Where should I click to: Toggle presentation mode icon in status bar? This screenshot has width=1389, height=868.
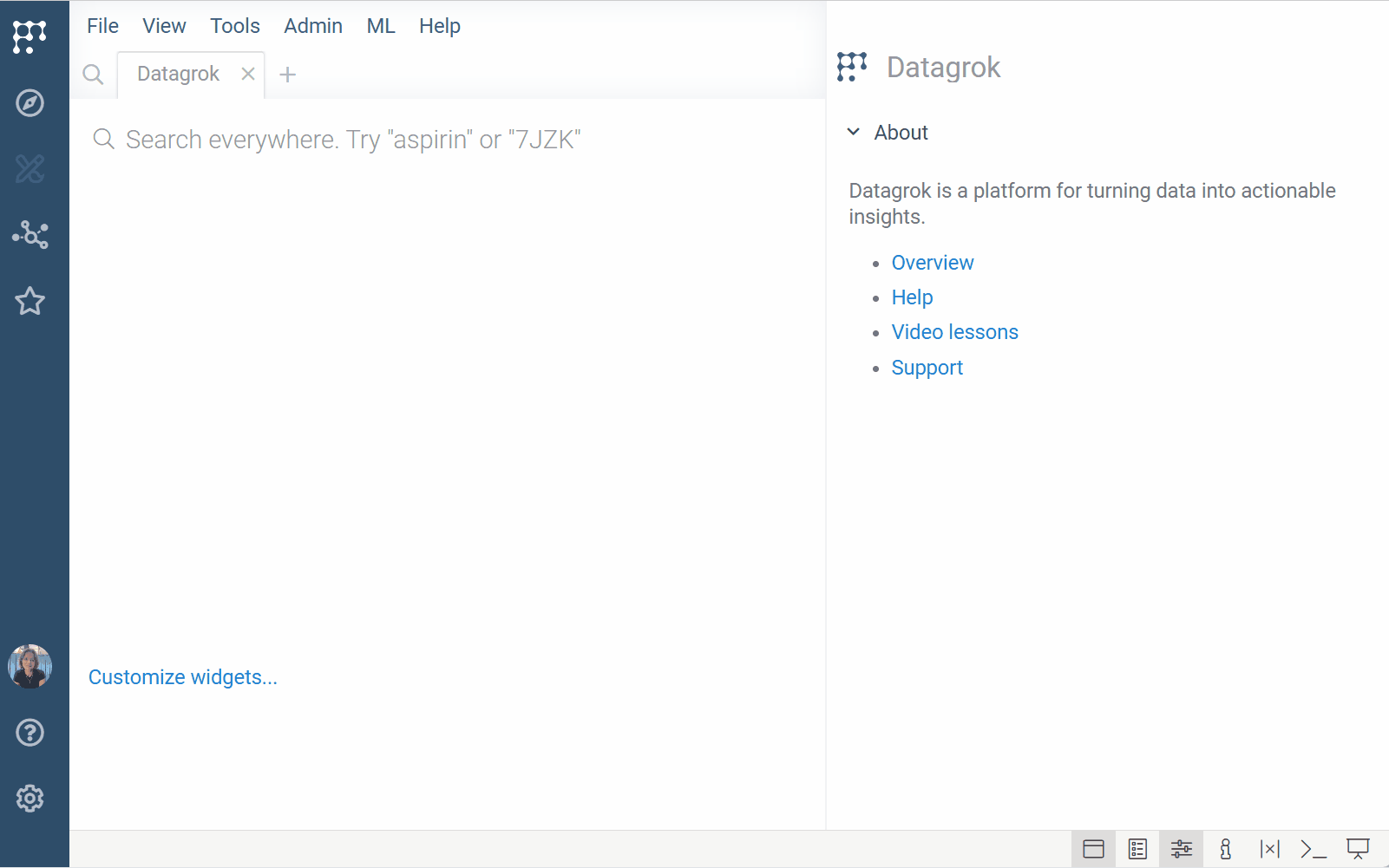1358,849
